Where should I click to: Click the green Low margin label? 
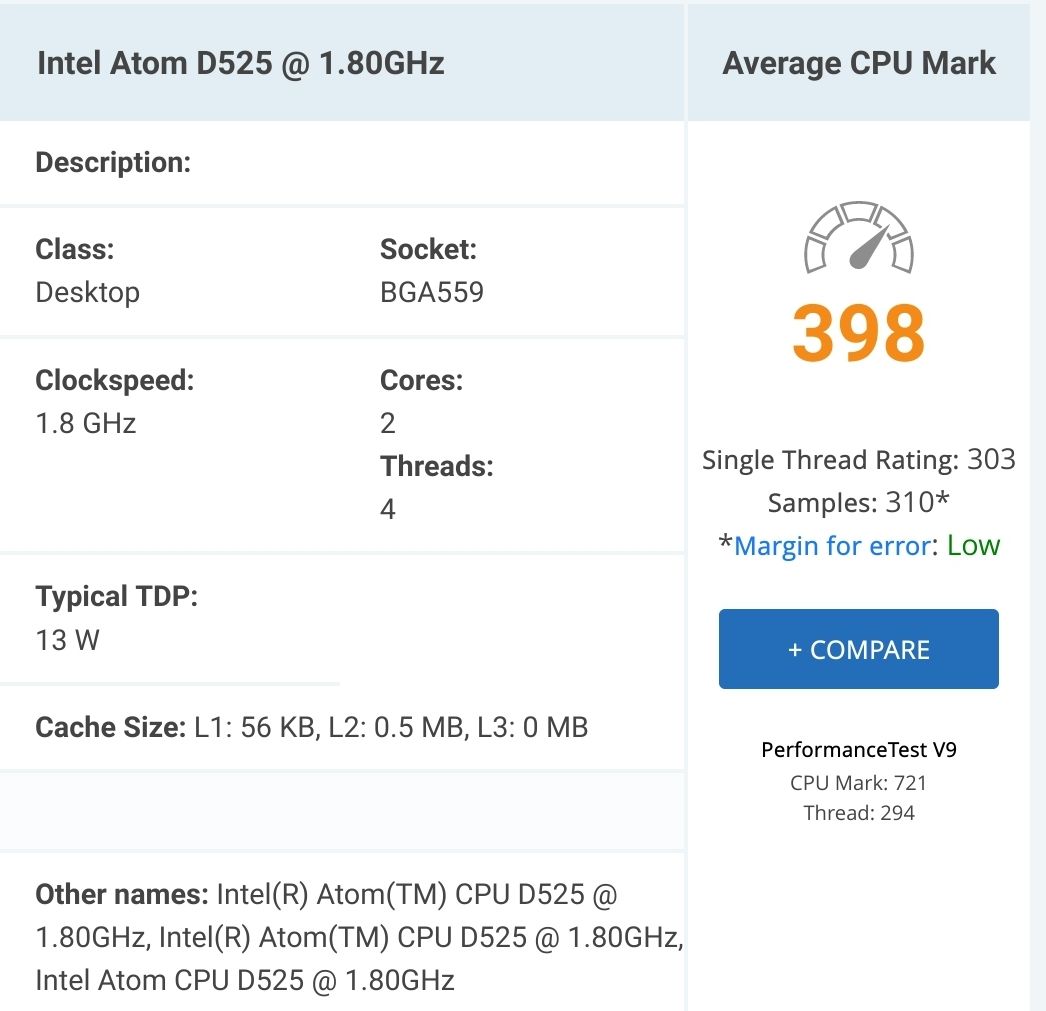(x=973, y=545)
